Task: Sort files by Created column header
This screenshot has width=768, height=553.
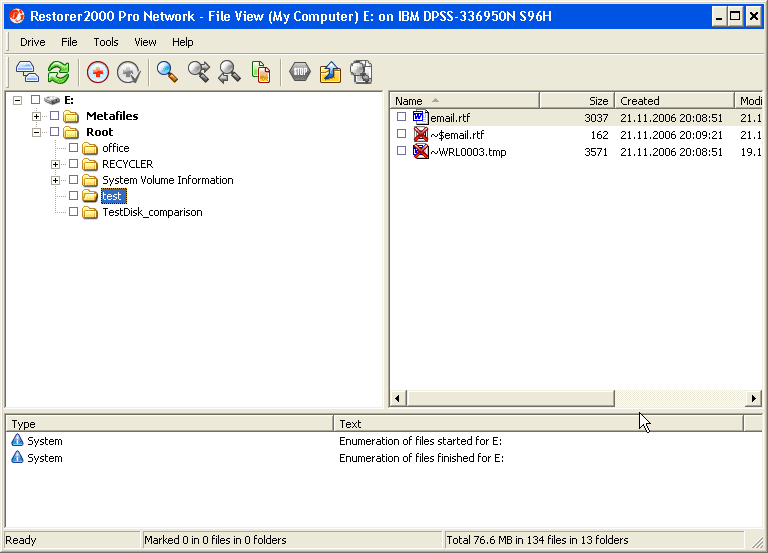Action: 674,101
